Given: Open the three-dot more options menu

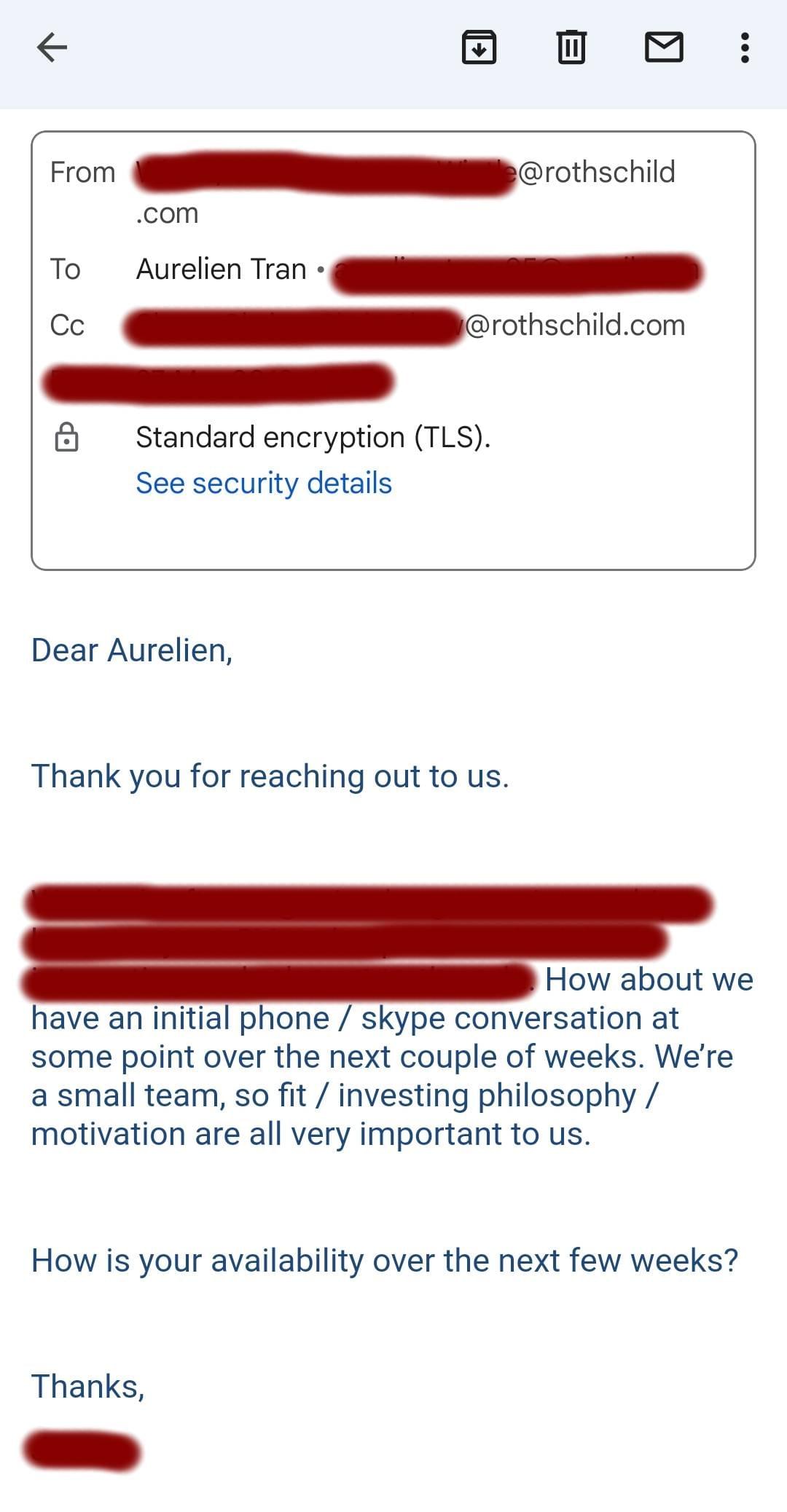Looking at the screenshot, I should pyautogui.click(x=744, y=48).
